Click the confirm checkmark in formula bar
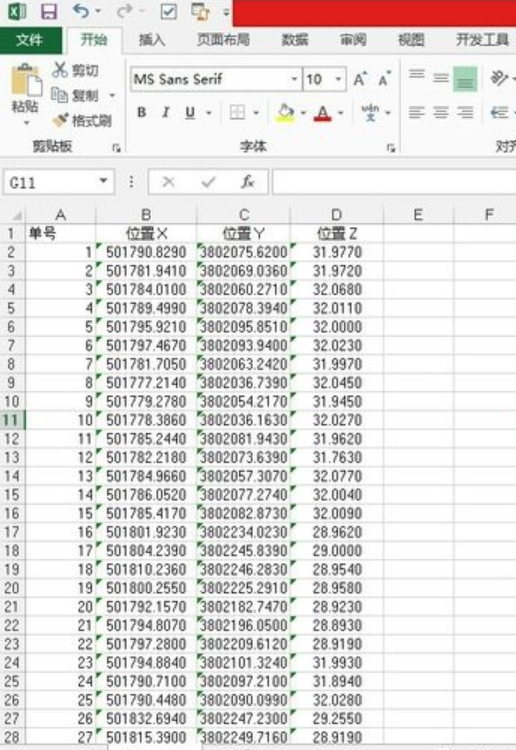This screenshot has height=750, width=516. point(208,182)
